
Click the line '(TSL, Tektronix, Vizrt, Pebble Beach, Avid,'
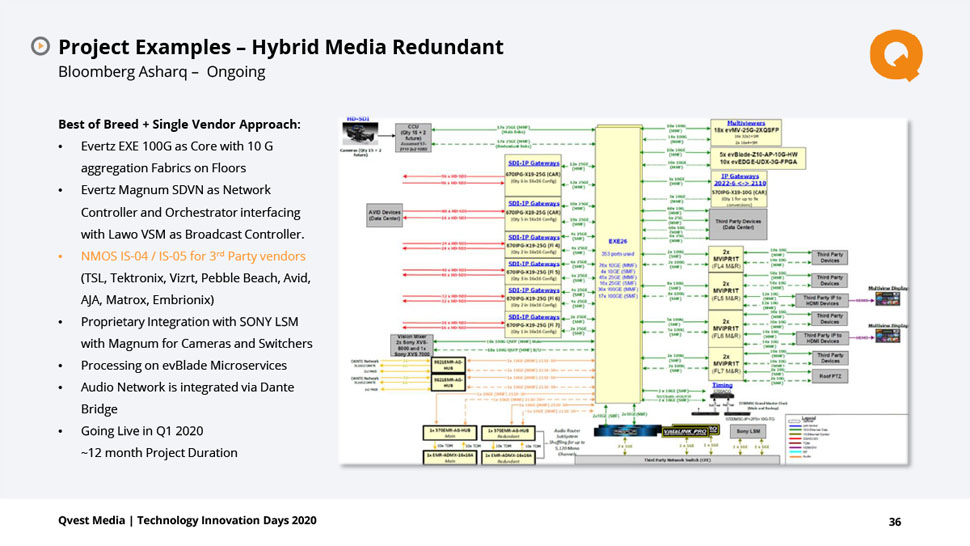point(195,278)
